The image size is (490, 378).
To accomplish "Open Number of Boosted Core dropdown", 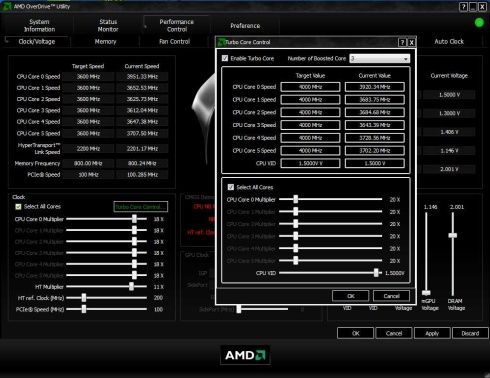I will coord(380,58).
